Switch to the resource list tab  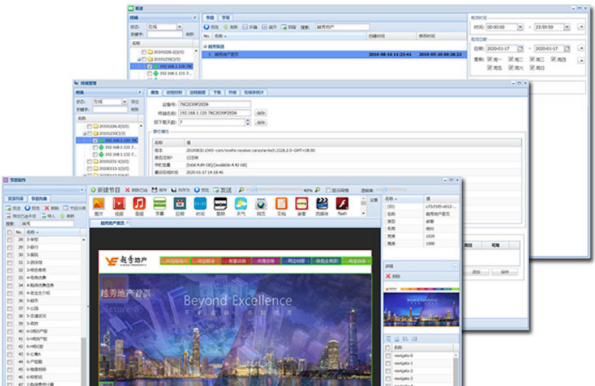click(x=16, y=199)
